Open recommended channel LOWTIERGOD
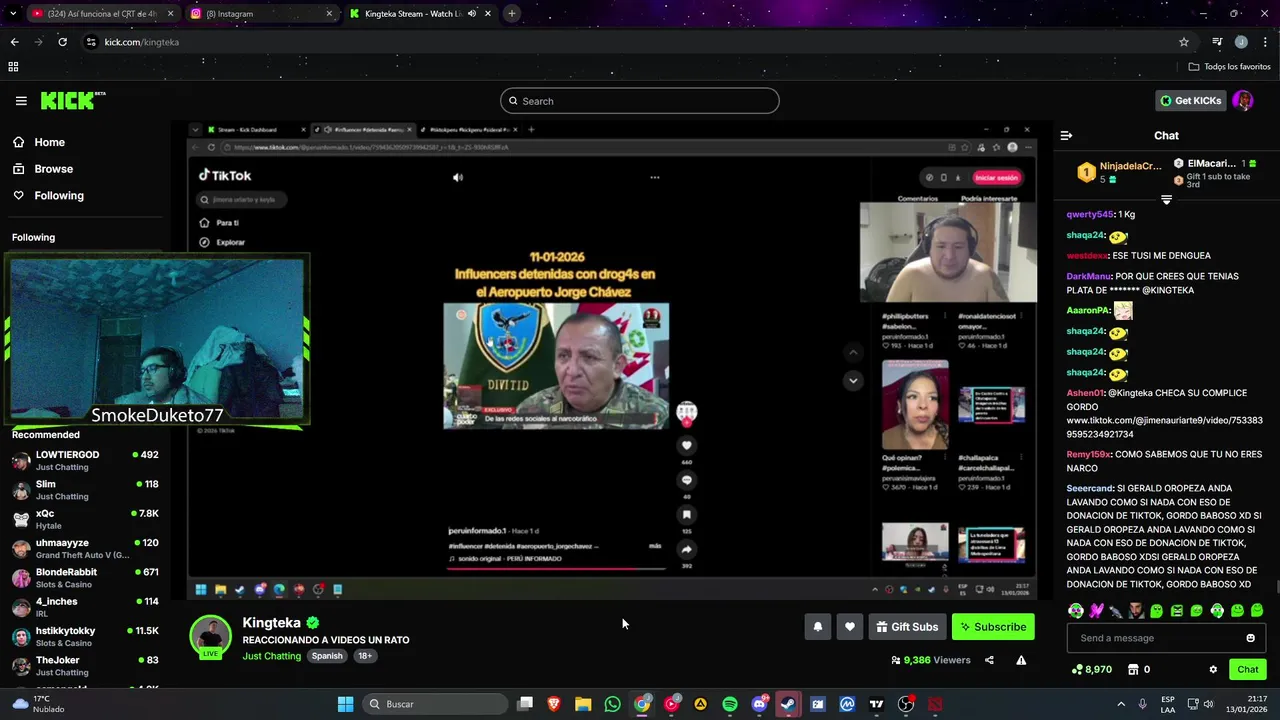The height and width of the screenshot is (720, 1280). click(x=85, y=461)
